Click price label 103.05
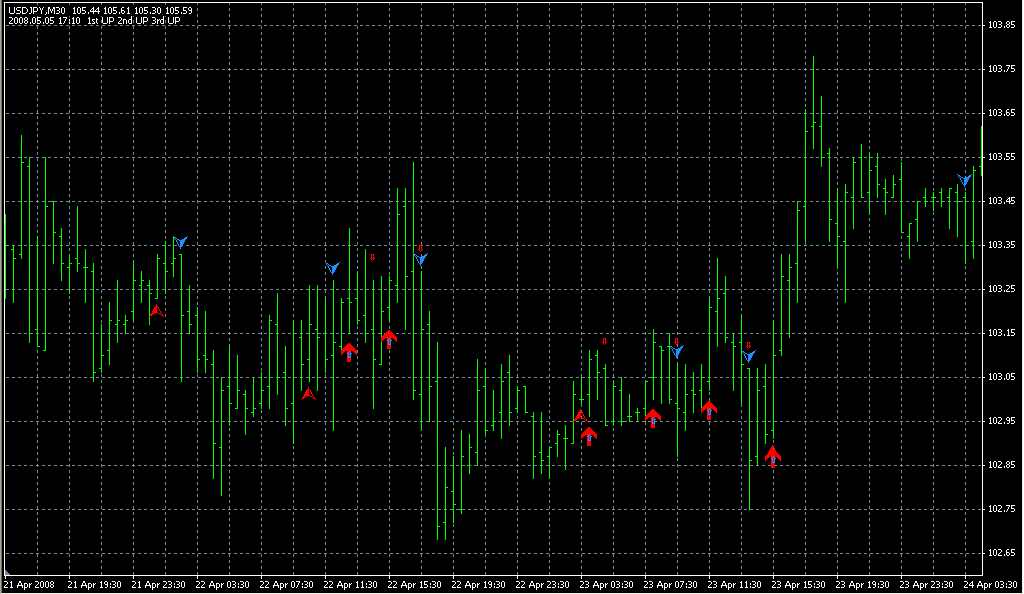This screenshot has width=1024, height=594. (1001, 377)
